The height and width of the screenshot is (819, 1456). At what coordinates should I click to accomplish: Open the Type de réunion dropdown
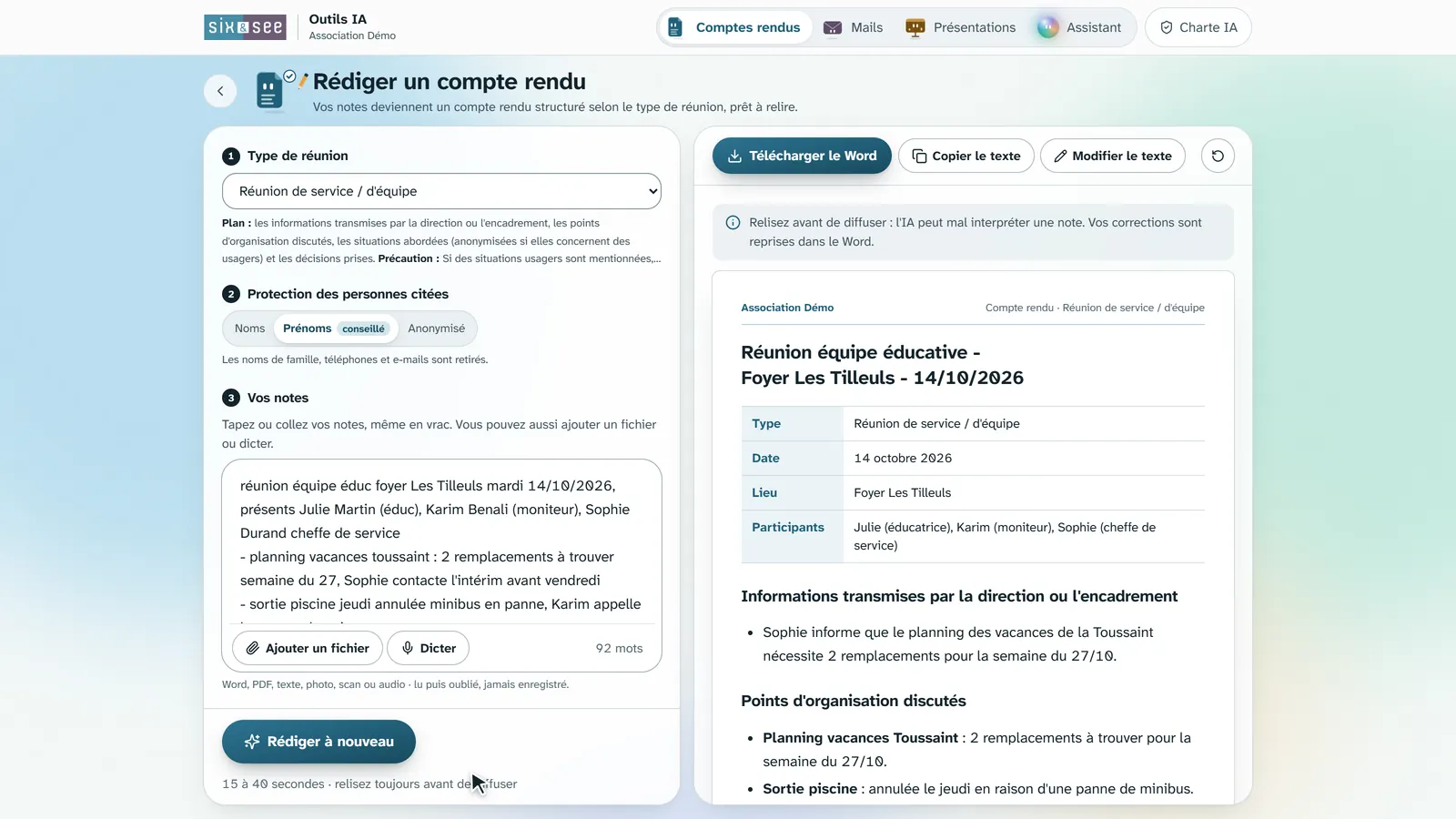pos(441,191)
